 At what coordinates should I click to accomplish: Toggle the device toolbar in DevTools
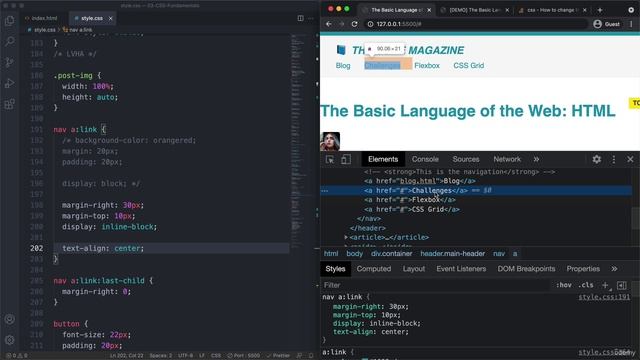[x=346, y=160]
